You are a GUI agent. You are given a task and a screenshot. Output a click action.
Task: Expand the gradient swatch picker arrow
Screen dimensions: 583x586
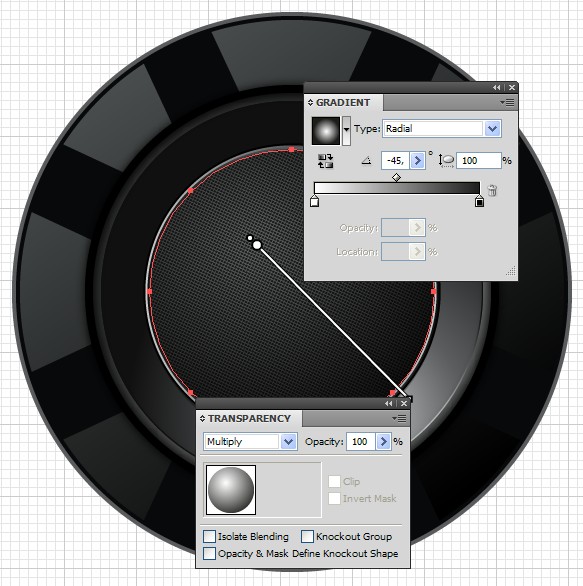click(346, 130)
